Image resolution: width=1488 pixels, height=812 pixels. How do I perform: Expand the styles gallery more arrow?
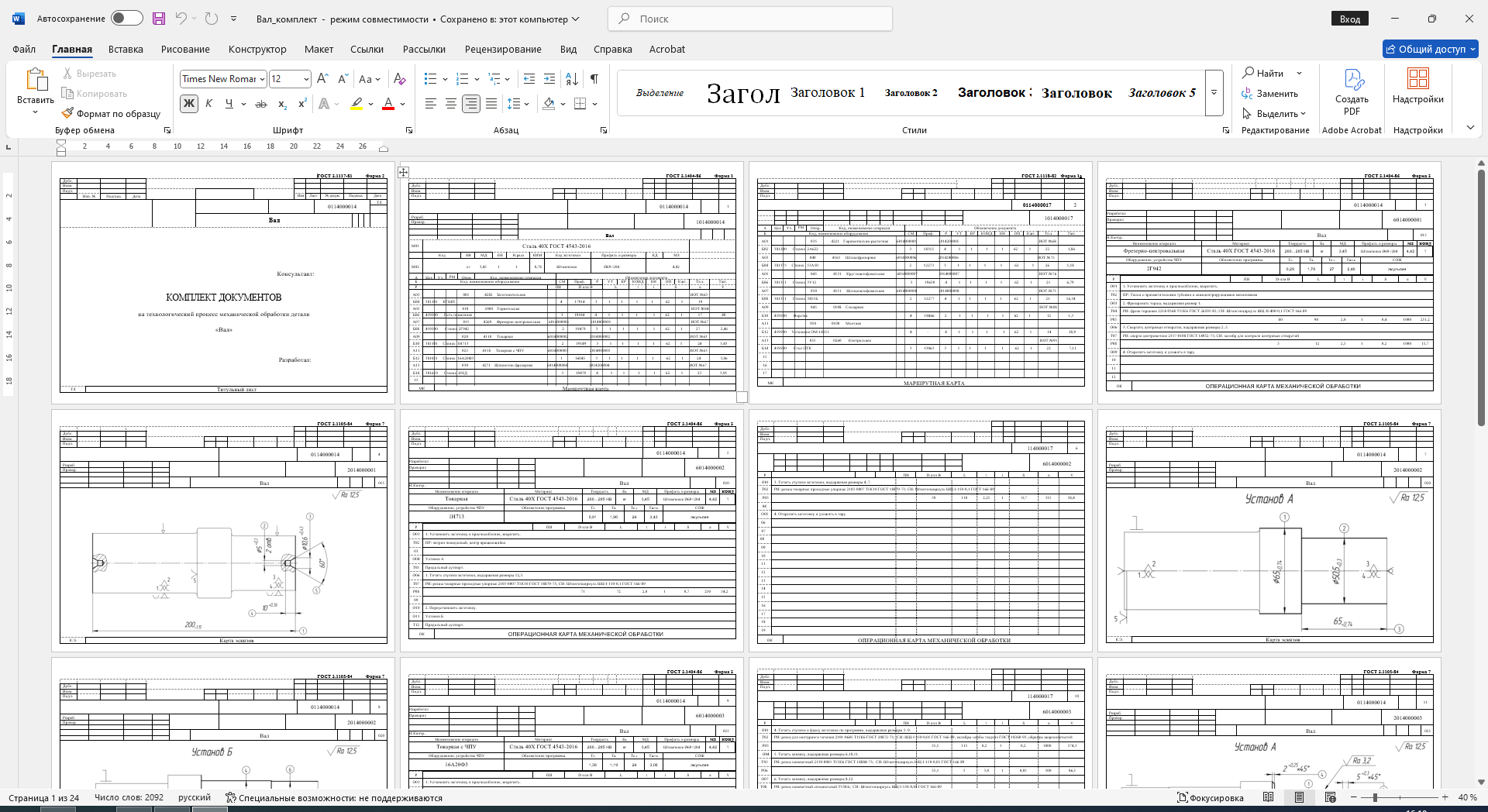(x=1214, y=92)
